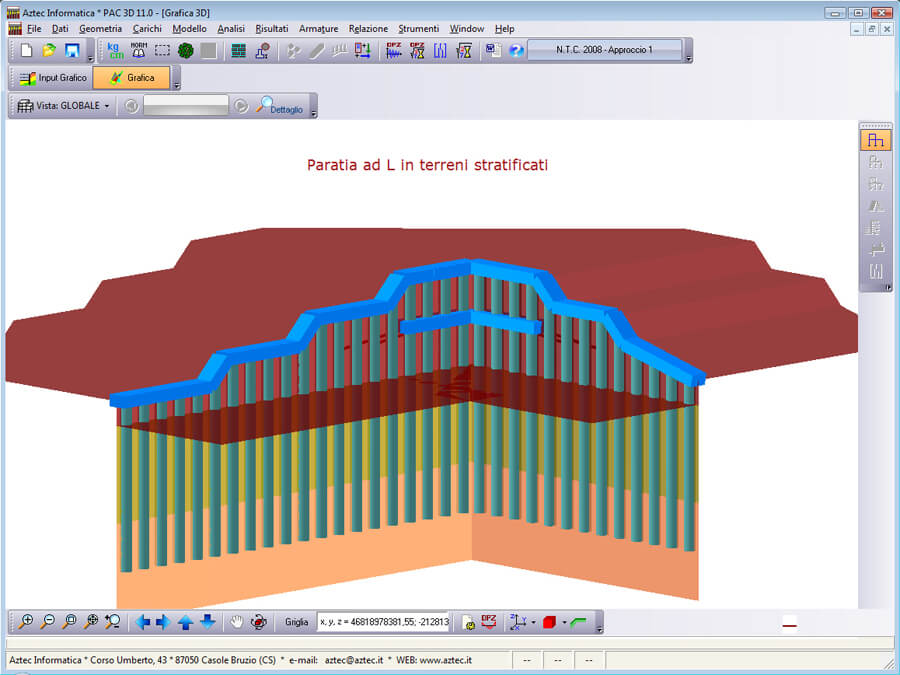Select the pan hand tool
This screenshot has width=900, height=675.
pyautogui.click(x=237, y=622)
